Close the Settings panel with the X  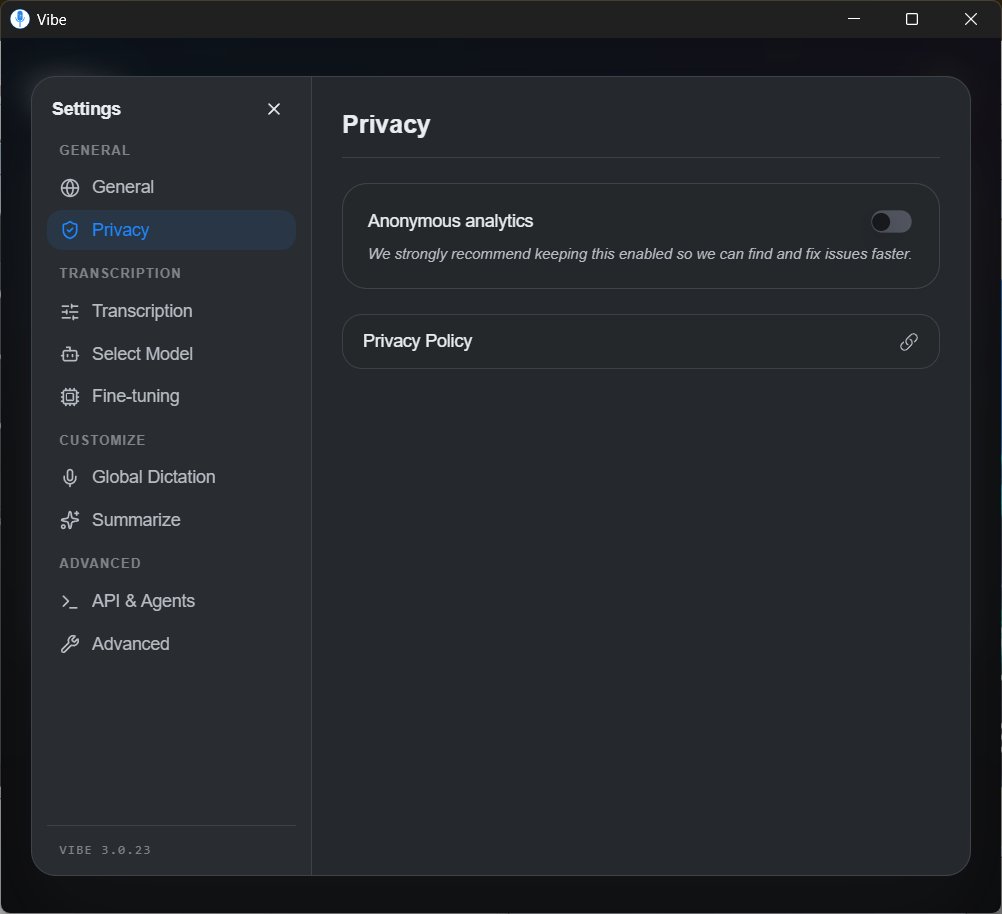pyautogui.click(x=274, y=109)
